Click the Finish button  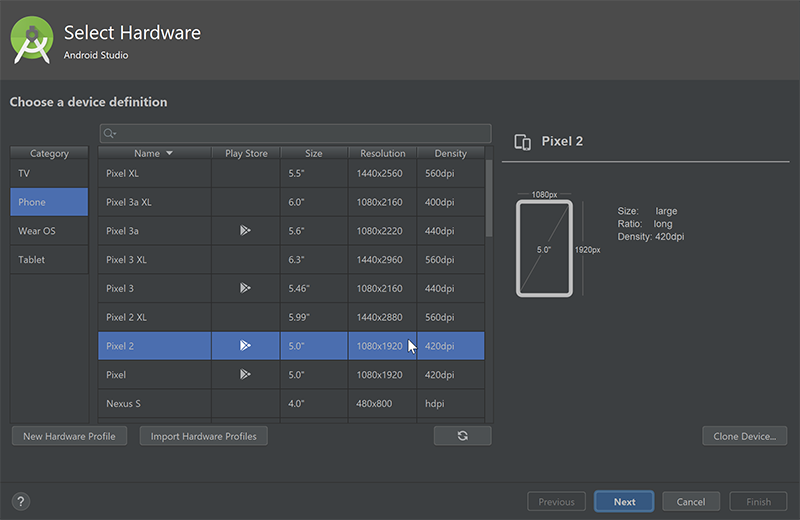[x=758, y=502]
